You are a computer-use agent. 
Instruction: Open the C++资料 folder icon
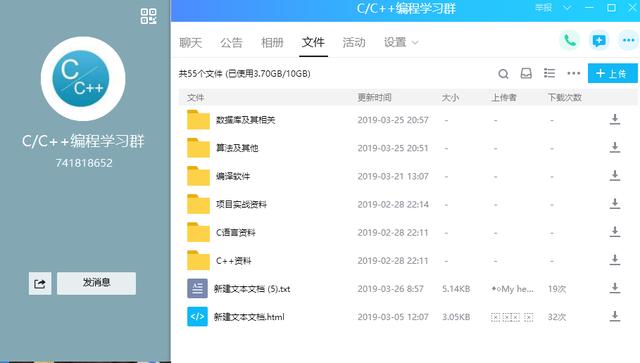click(198, 261)
